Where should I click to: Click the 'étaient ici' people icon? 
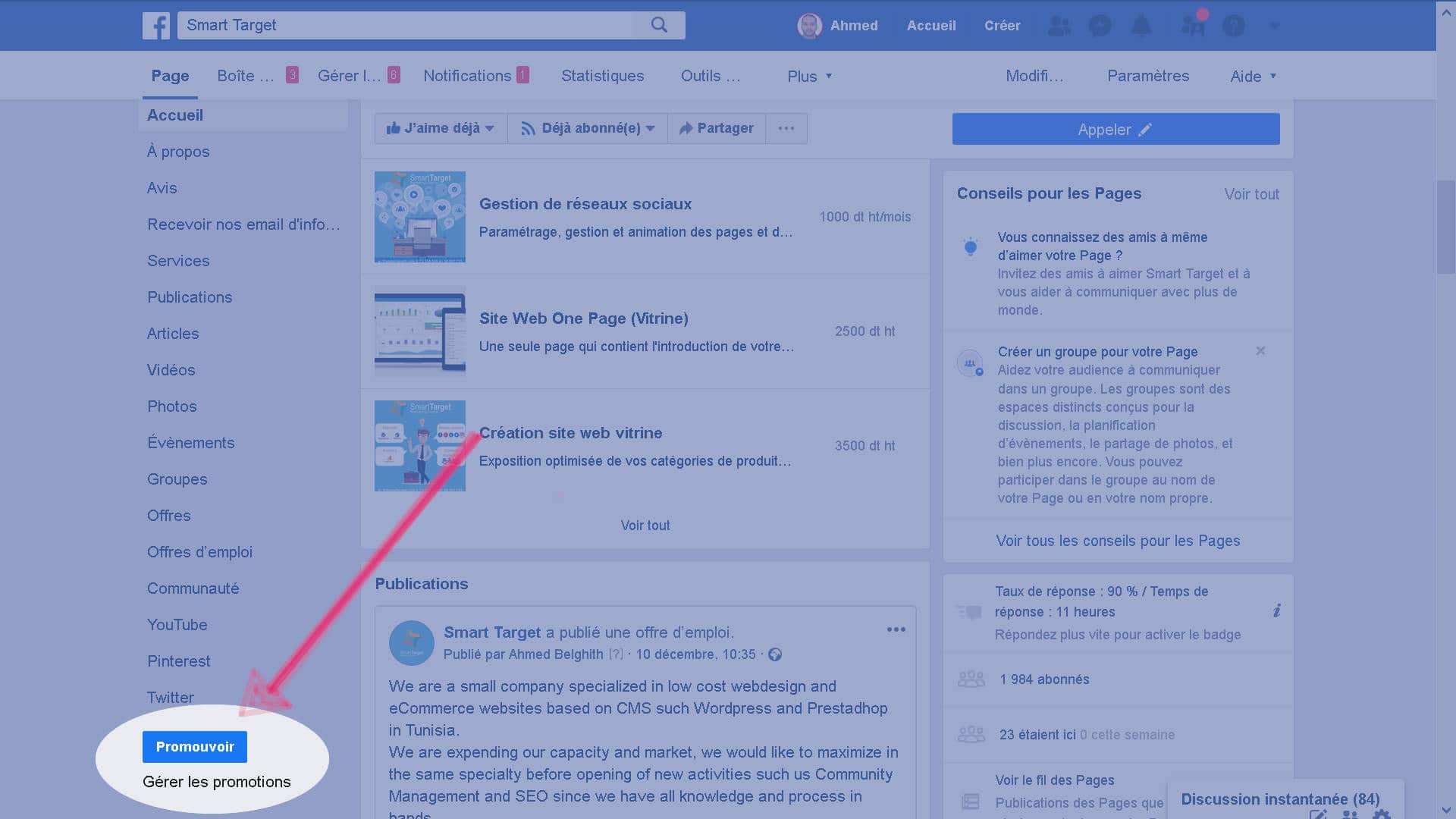click(971, 734)
